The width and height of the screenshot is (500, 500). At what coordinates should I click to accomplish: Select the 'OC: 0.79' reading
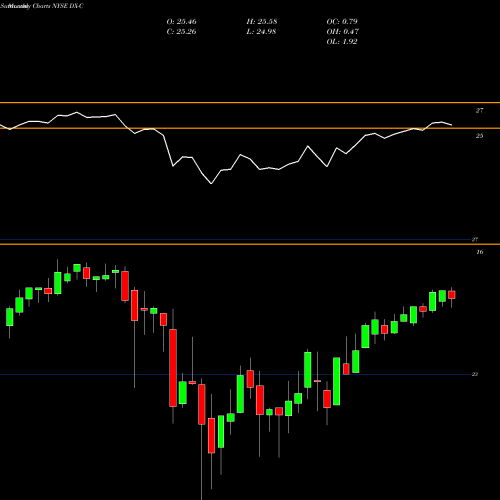pyautogui.click(x=342, y=22)
